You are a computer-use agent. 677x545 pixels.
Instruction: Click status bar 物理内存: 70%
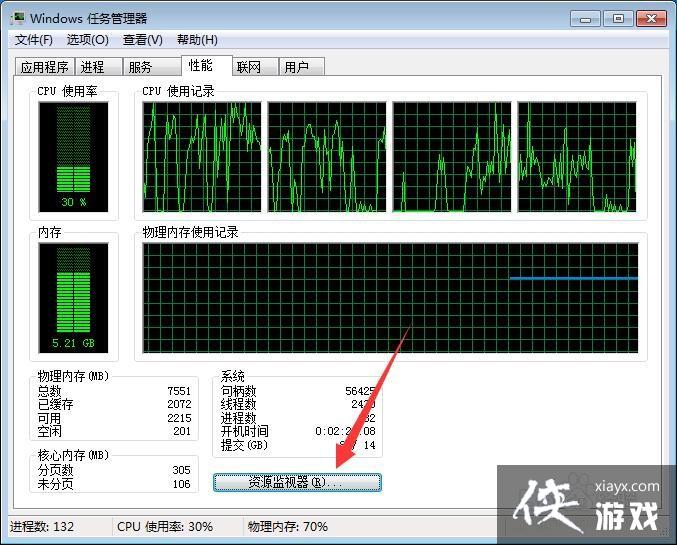click(288, 527)
